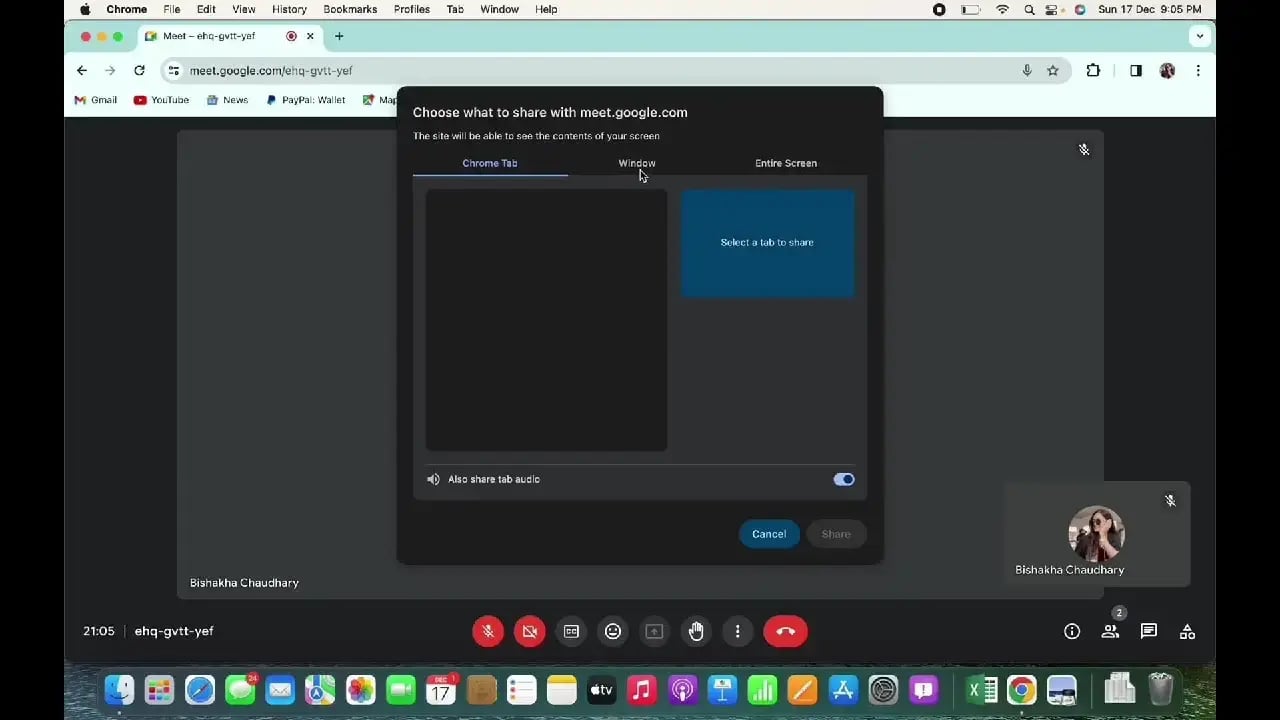Open the in-call chat panel
The image size is (1280, 720).
(x=1148, y=631)
